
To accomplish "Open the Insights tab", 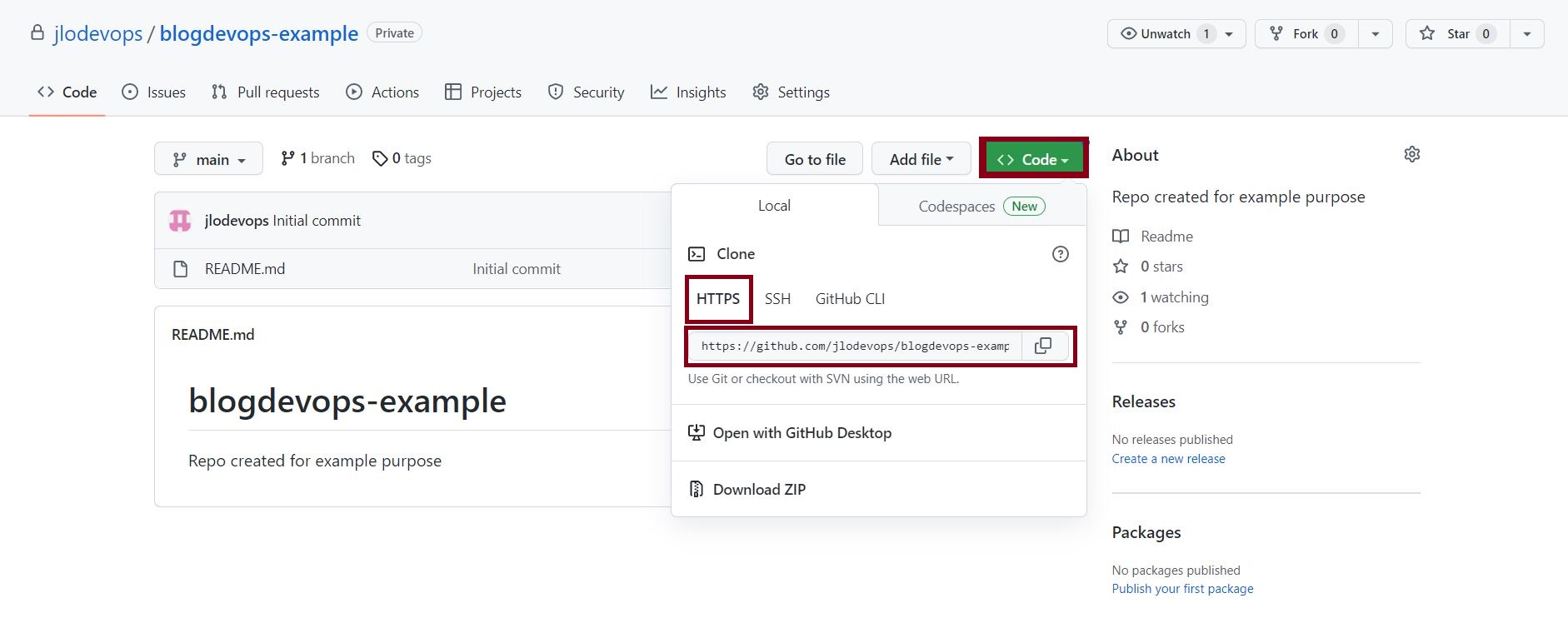I will point(689,92).
